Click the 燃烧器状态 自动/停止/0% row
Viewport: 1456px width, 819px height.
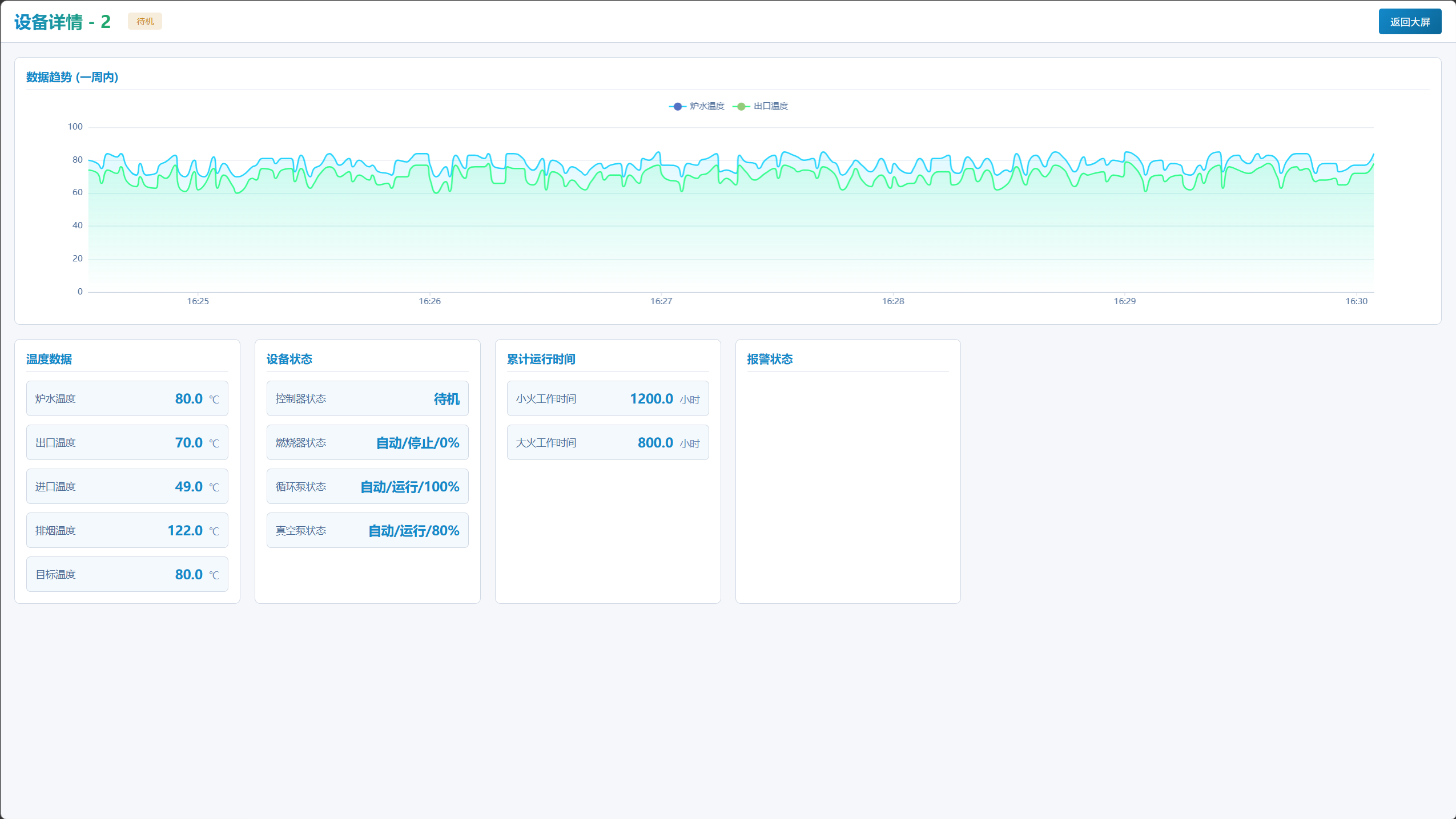(367, 442)
